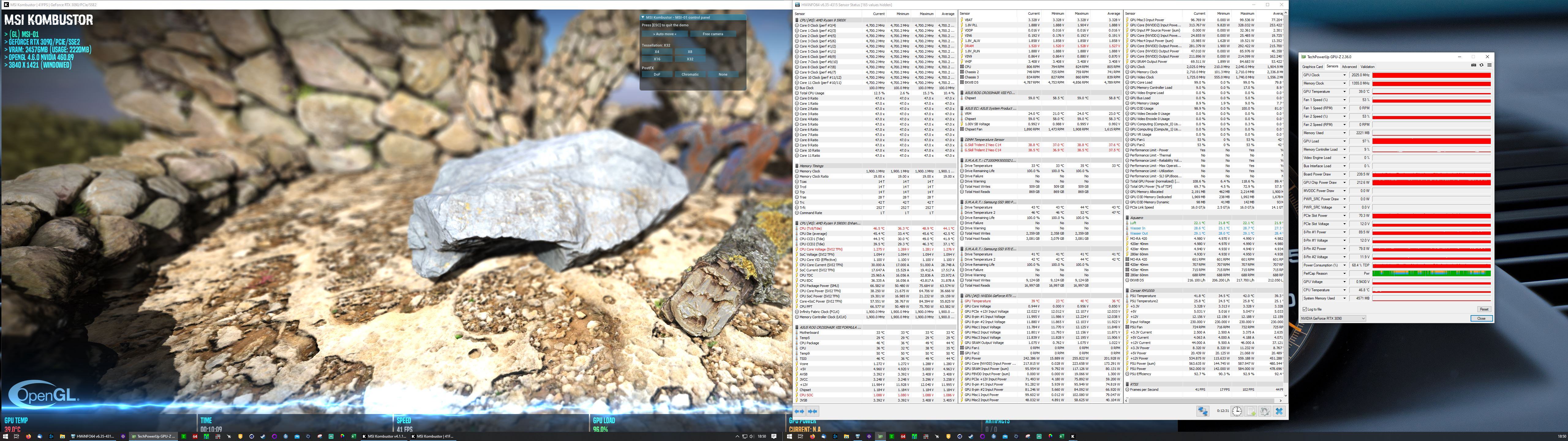1568x441 pixels.
Task: Take GPU-Z screenshot with camera icon
Action: tap(1474, 65)
